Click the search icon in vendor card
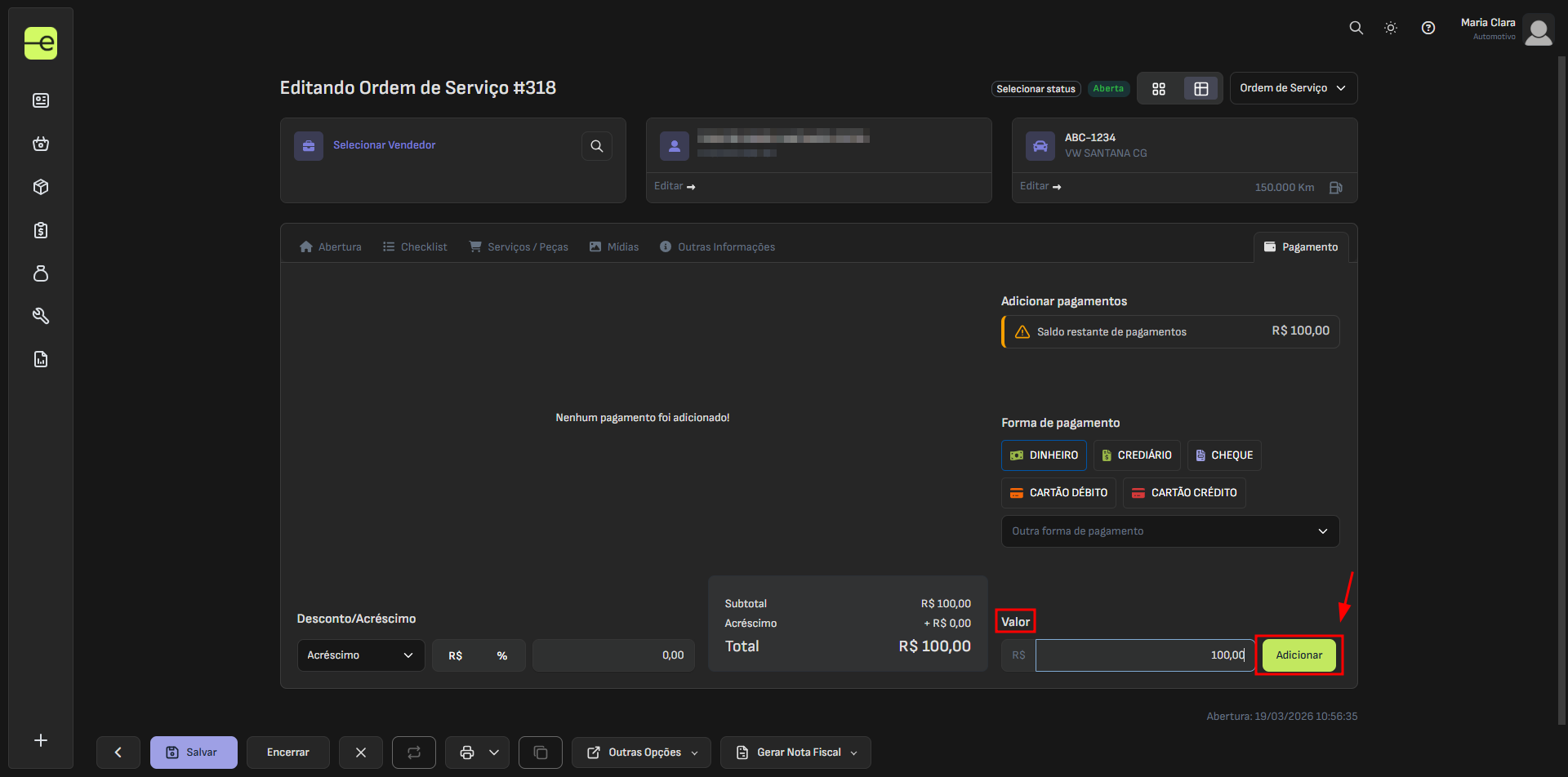 click(x=597, y=146)
